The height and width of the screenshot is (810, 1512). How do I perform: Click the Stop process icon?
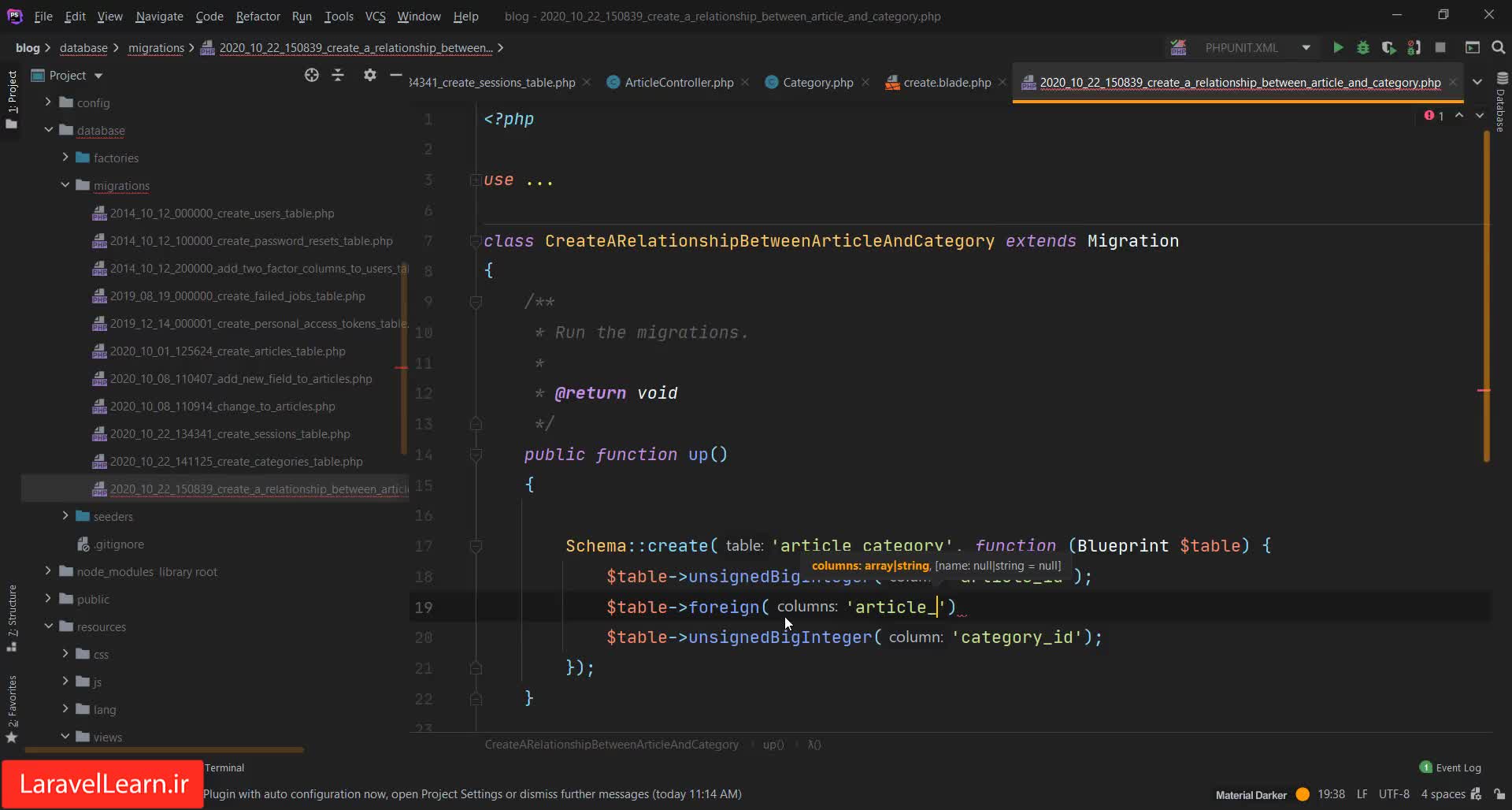[1440, 48]
